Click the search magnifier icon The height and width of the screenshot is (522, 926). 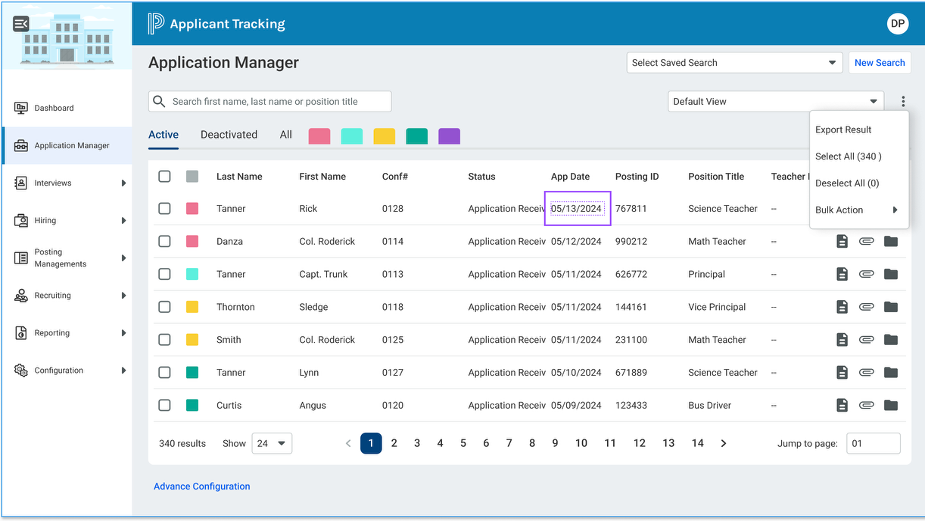point(159,102)
